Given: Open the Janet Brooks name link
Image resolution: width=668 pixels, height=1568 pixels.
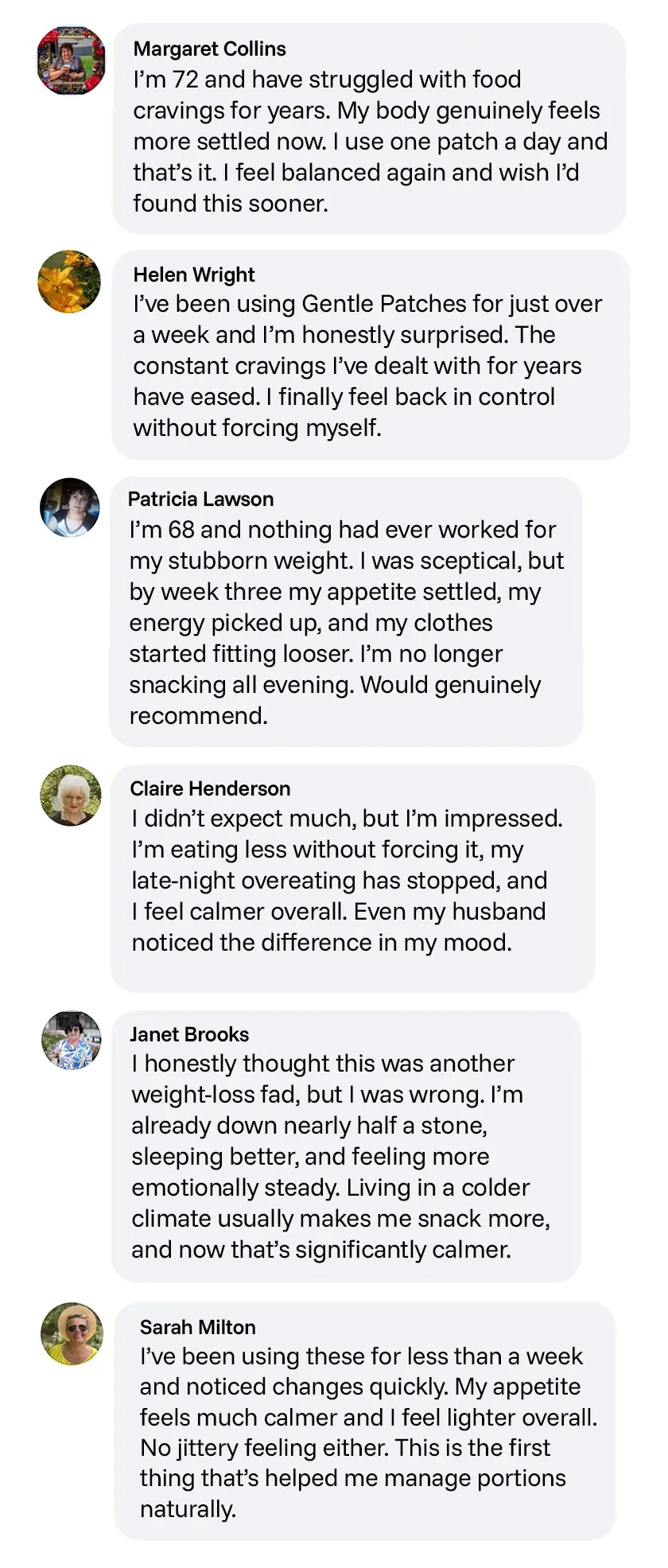Looking at the screenshot, I should pyautogui.click(x=189, y=1034).
